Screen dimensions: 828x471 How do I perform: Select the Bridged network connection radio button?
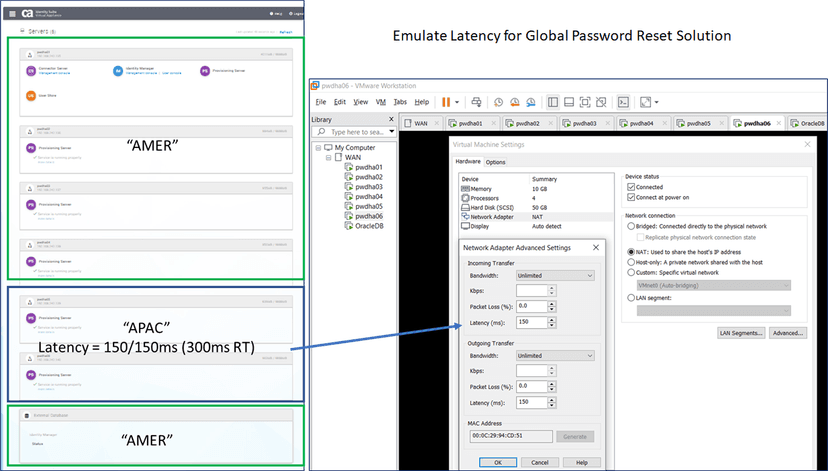pyautogui.click(x=629, y=228)
